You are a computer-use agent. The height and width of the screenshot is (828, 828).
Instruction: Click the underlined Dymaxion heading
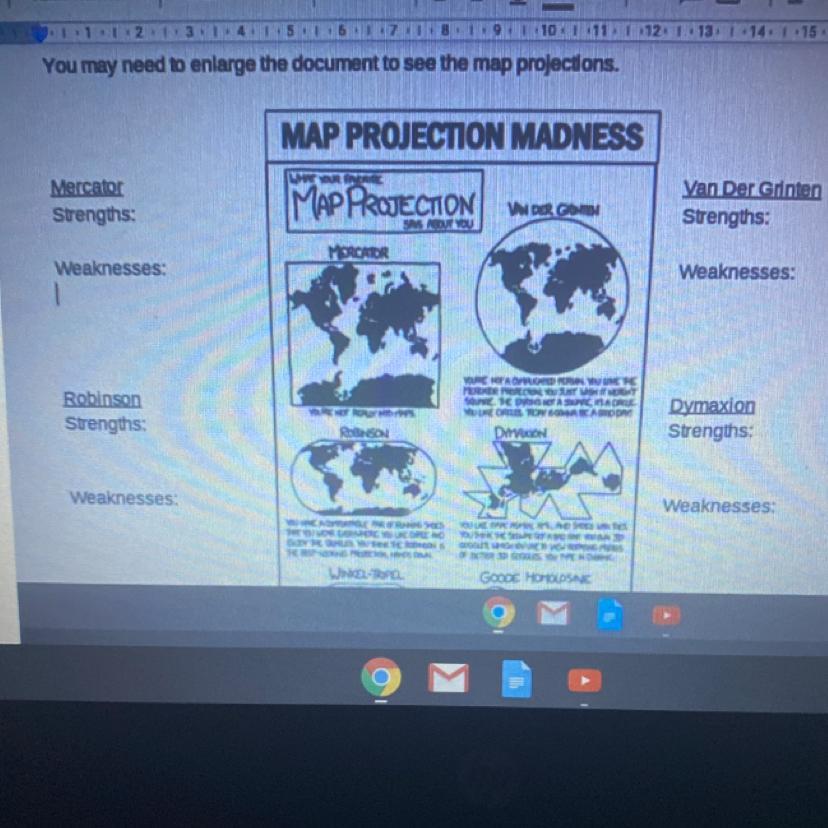(712, 406)
